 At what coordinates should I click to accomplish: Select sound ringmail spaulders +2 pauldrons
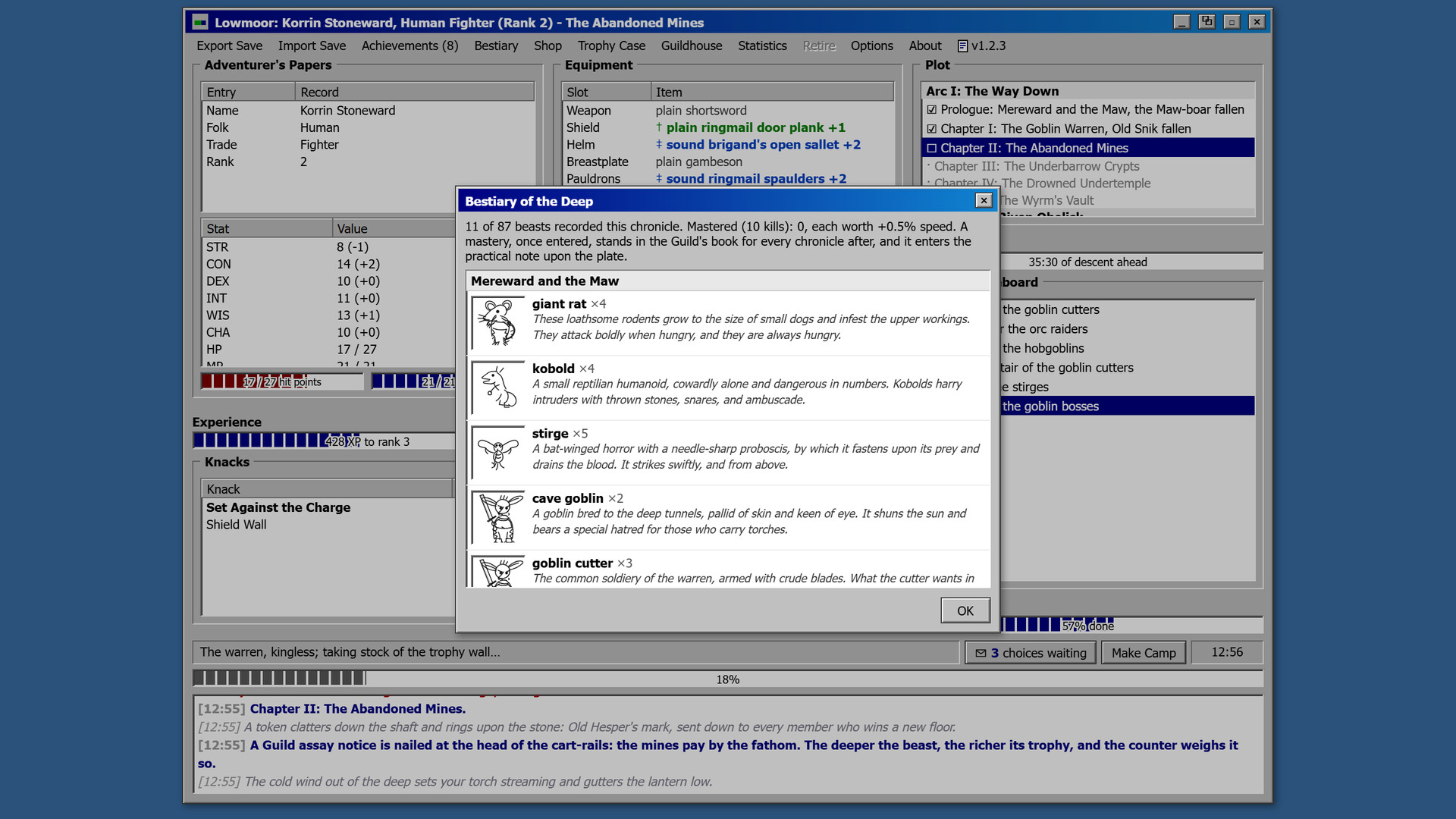coord(727,179)
